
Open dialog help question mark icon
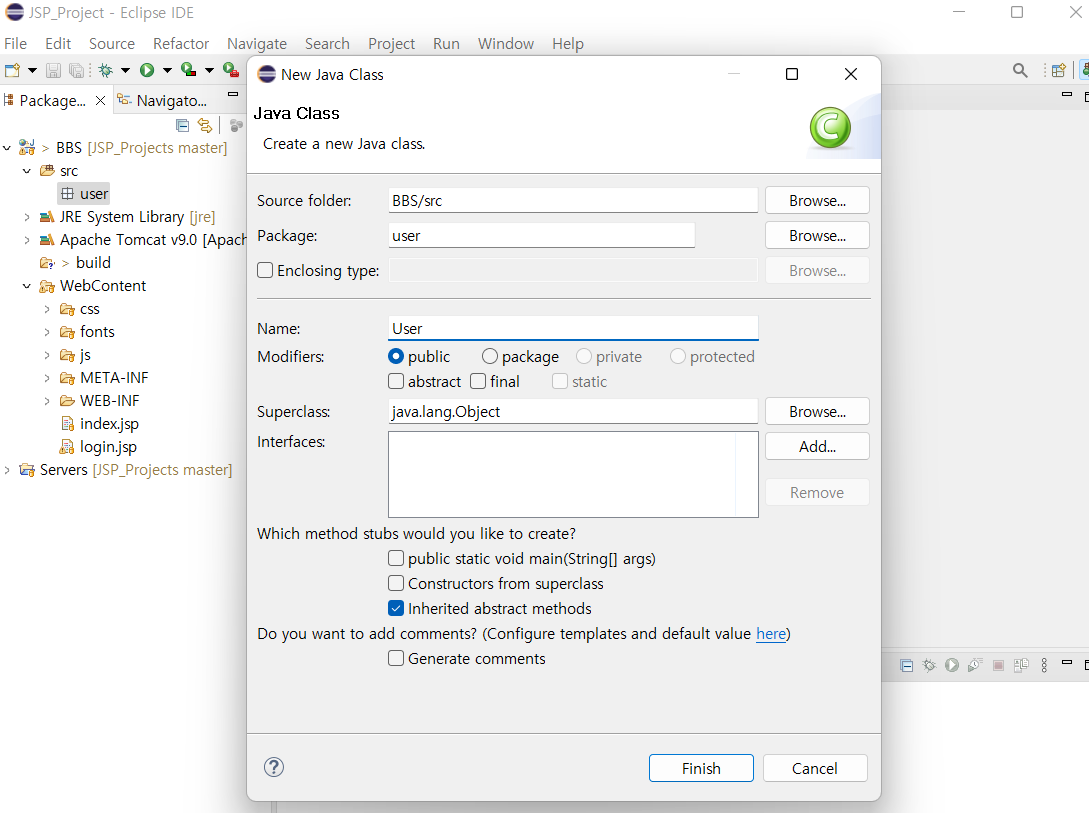tap(274, 767)
